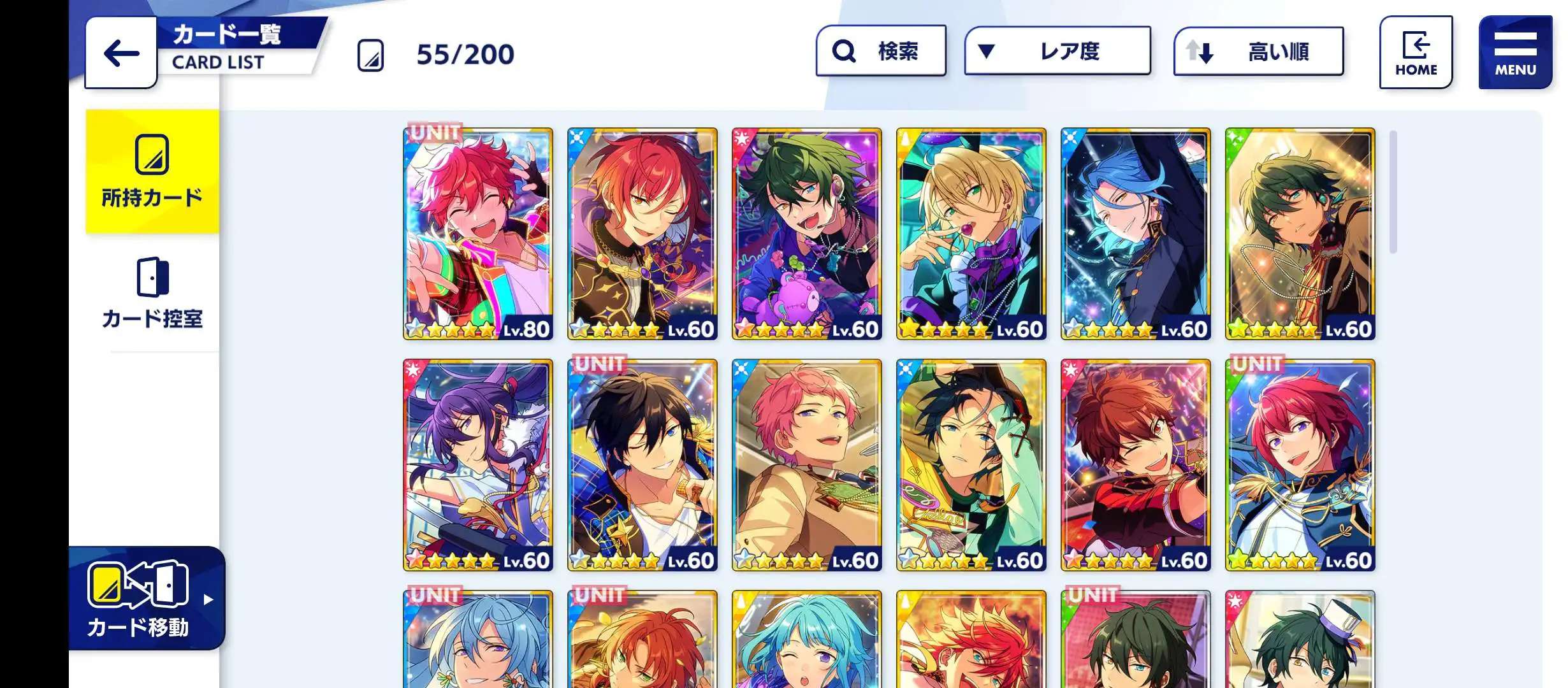Select the golden sparkle green-haired card
This screenshot has height=688, width=1568.
(x=1300, y=234)
